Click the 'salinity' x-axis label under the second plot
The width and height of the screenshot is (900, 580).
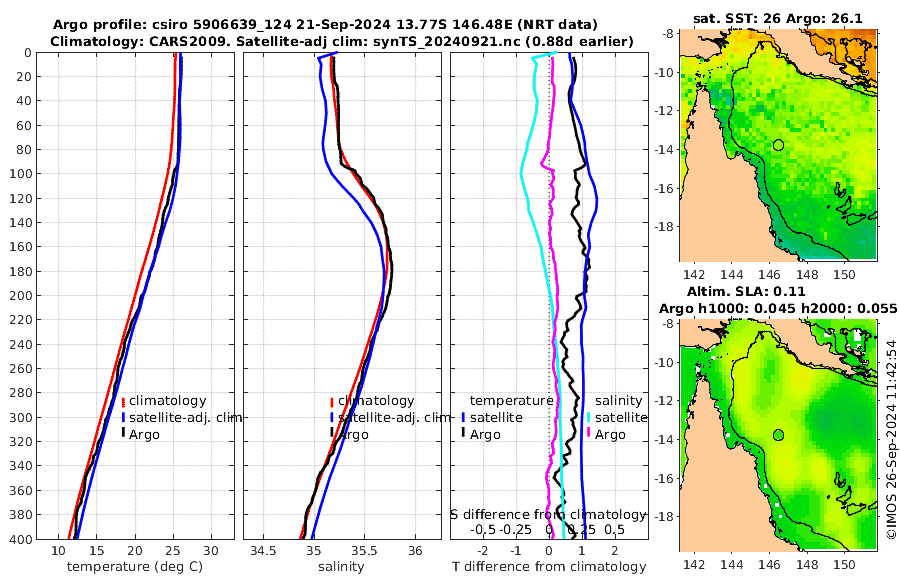tap(341, 566)
